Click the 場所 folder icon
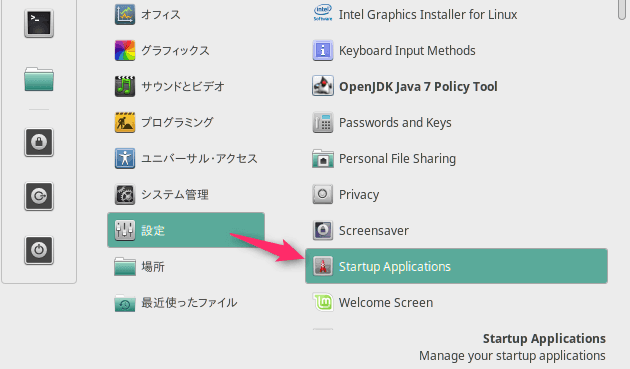The height and width of the screenshot is (369, 630). click(x=125, y=266)
